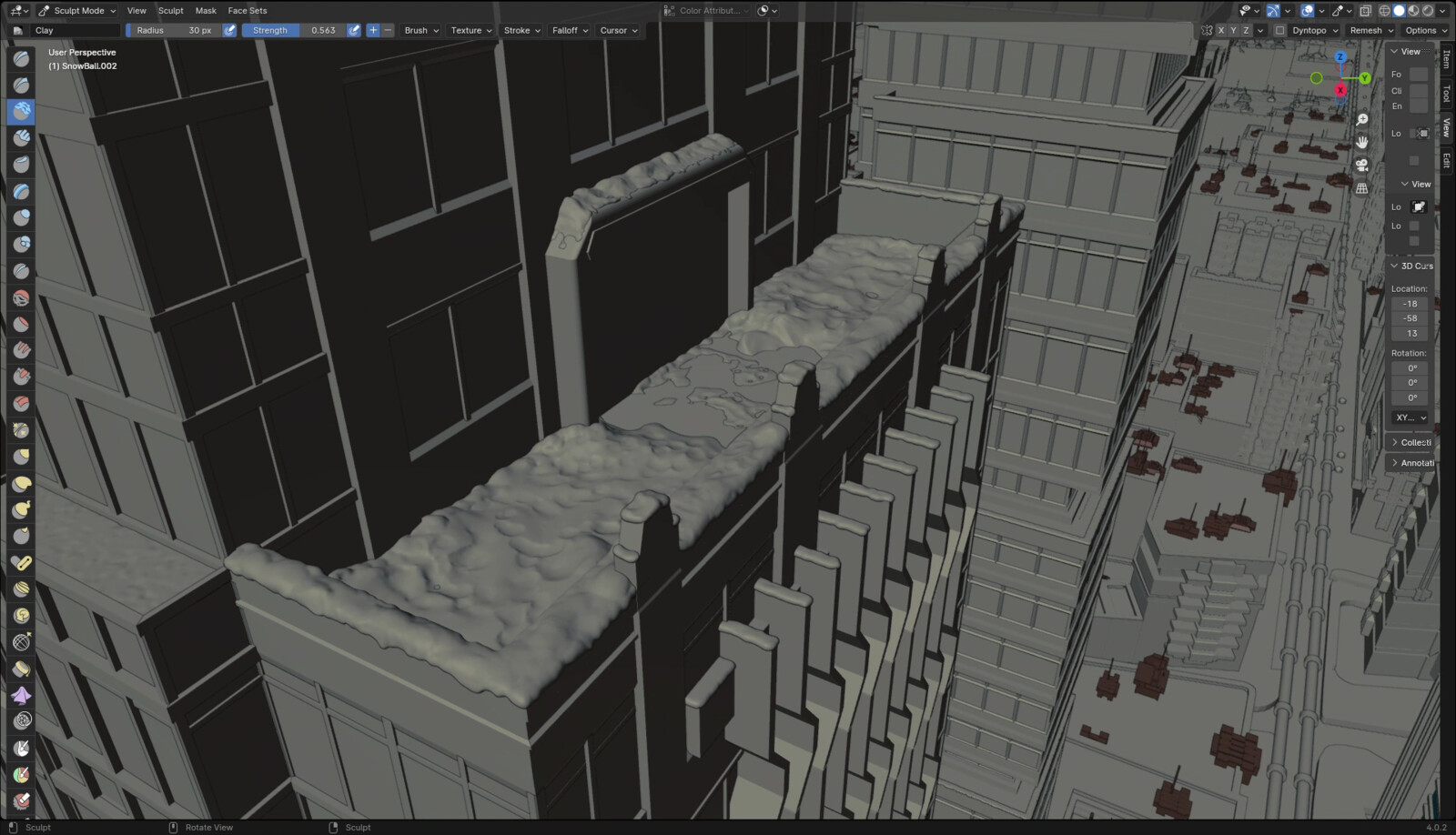Open the Mask menu
The height and width of the screenshot is (835, 1456).
[x=206, y=11]
